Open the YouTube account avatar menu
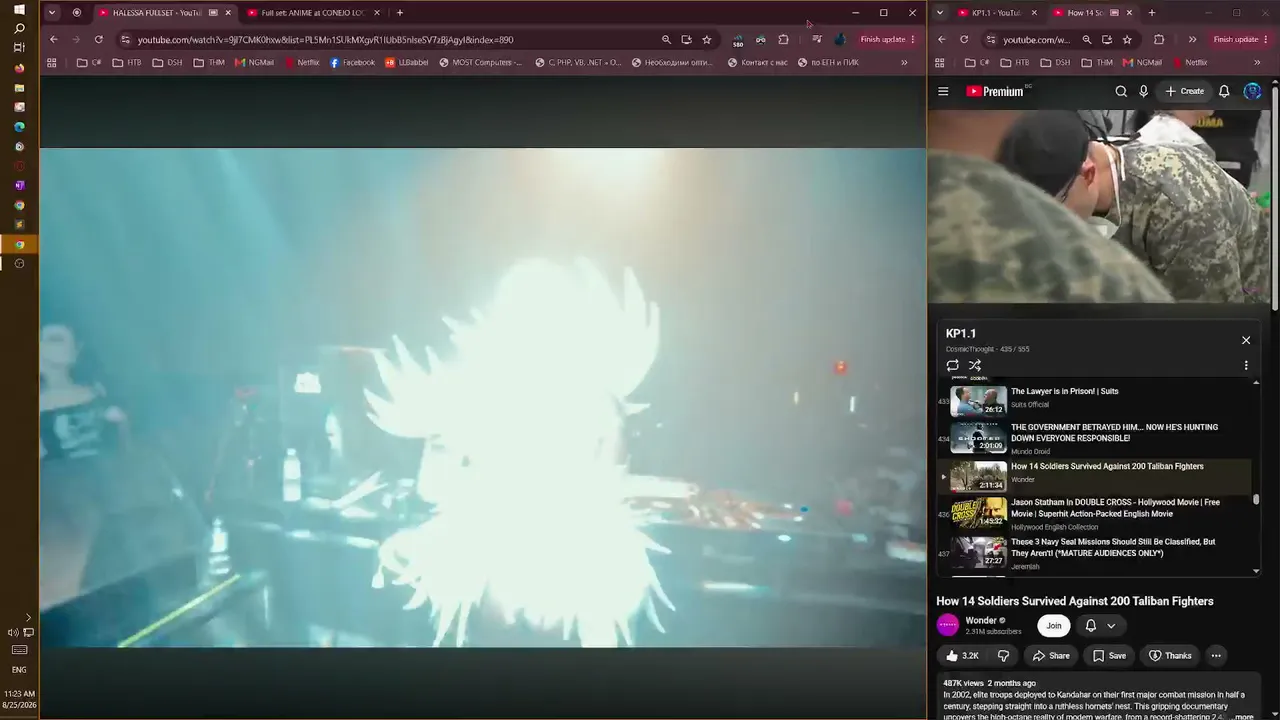 coord(1252,91)
